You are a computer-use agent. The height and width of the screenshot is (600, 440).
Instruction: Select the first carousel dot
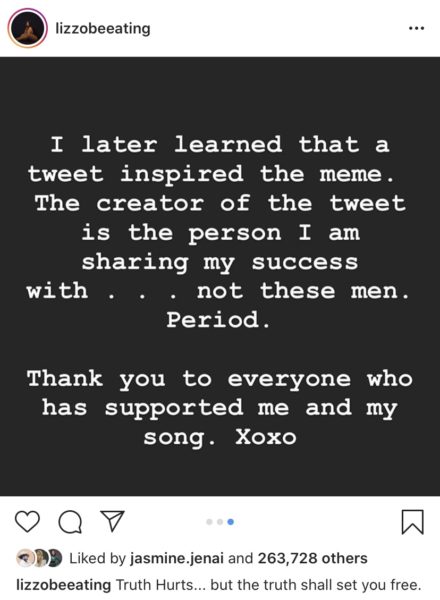[209, 522]
